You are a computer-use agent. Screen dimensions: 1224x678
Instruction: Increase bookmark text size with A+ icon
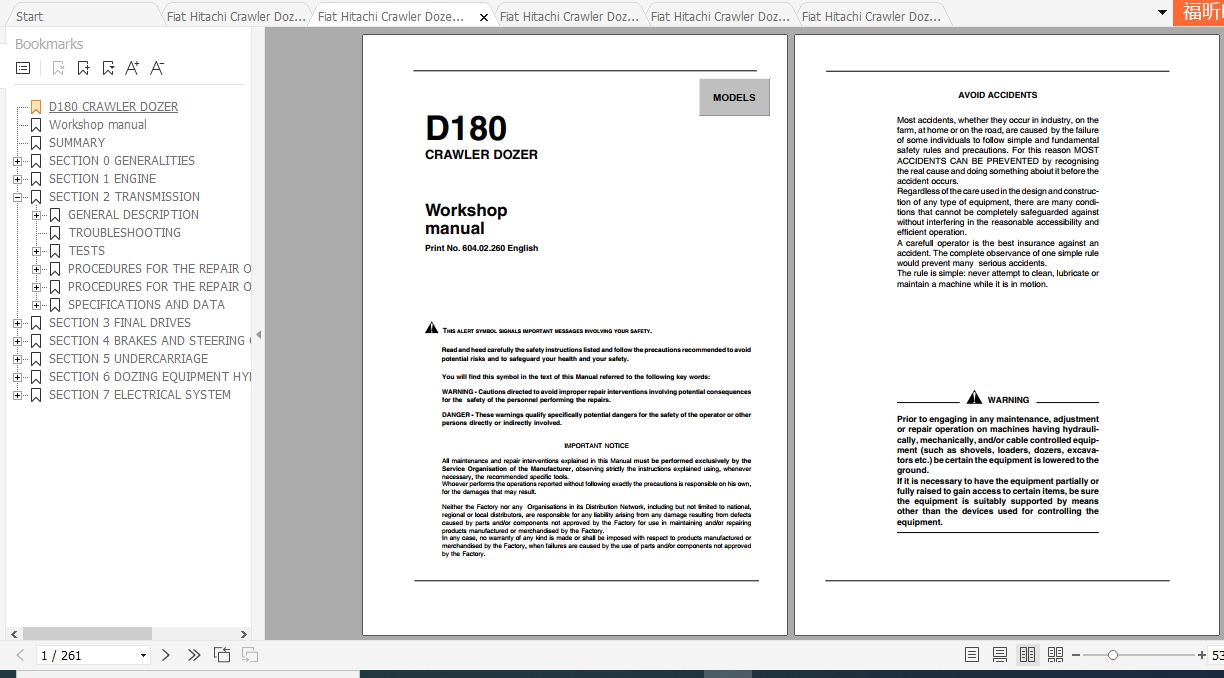[132, 68]
